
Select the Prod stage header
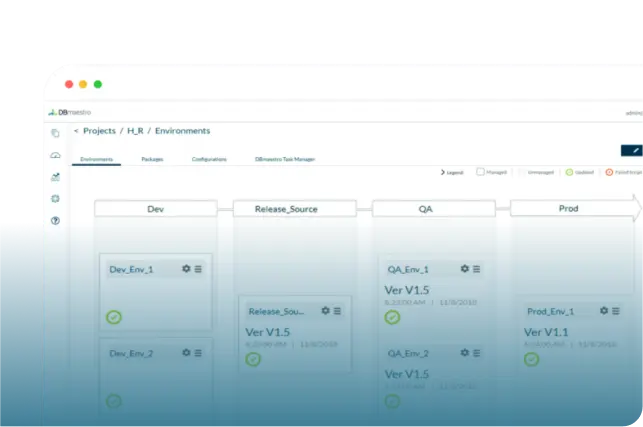(x=574, y=208)
